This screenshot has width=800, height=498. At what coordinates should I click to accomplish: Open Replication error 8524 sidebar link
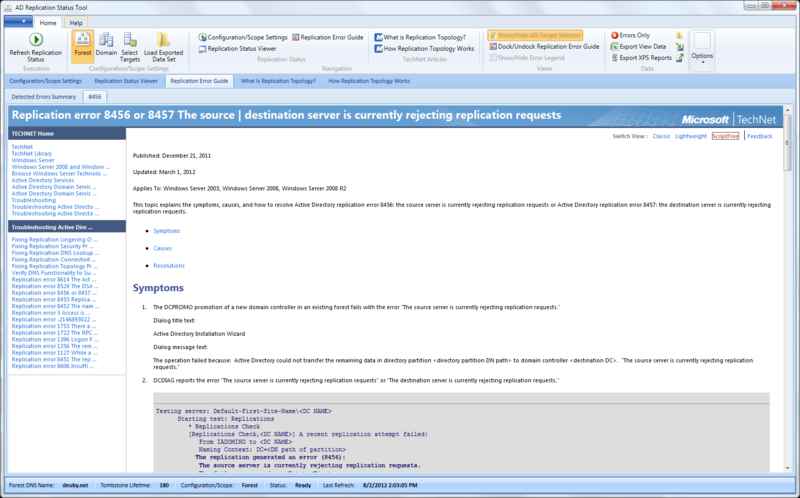pyautogui.click(x=54, y=286)
